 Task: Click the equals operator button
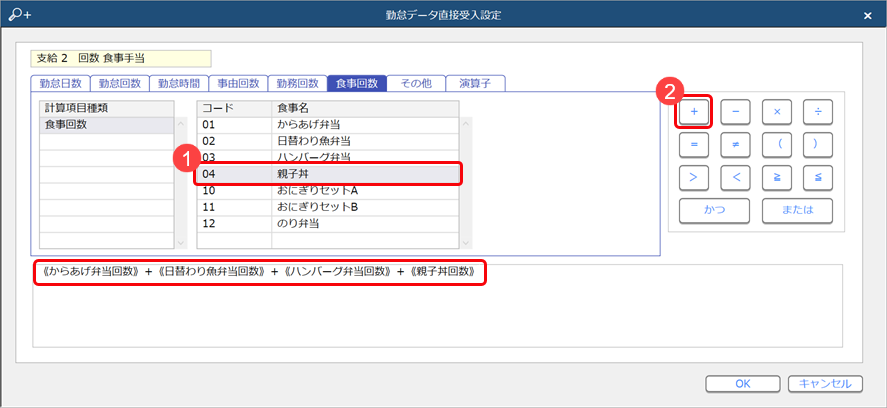pos(694,144)
